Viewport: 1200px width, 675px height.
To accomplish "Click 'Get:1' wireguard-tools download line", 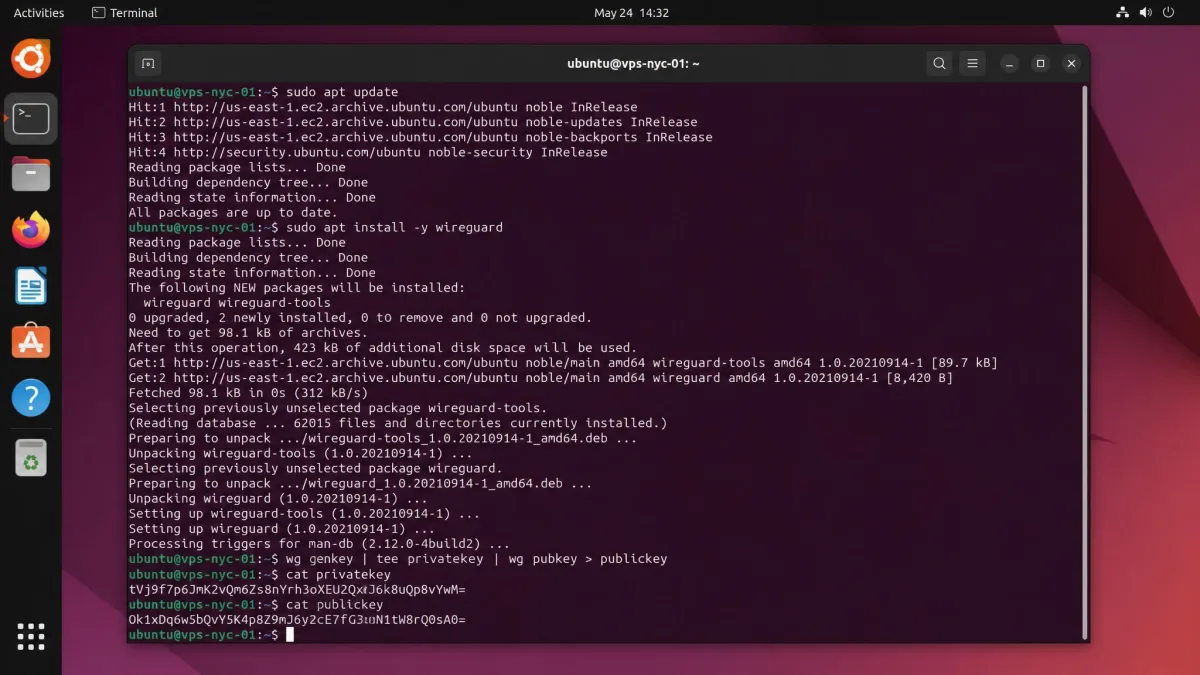I will (563, 362).
